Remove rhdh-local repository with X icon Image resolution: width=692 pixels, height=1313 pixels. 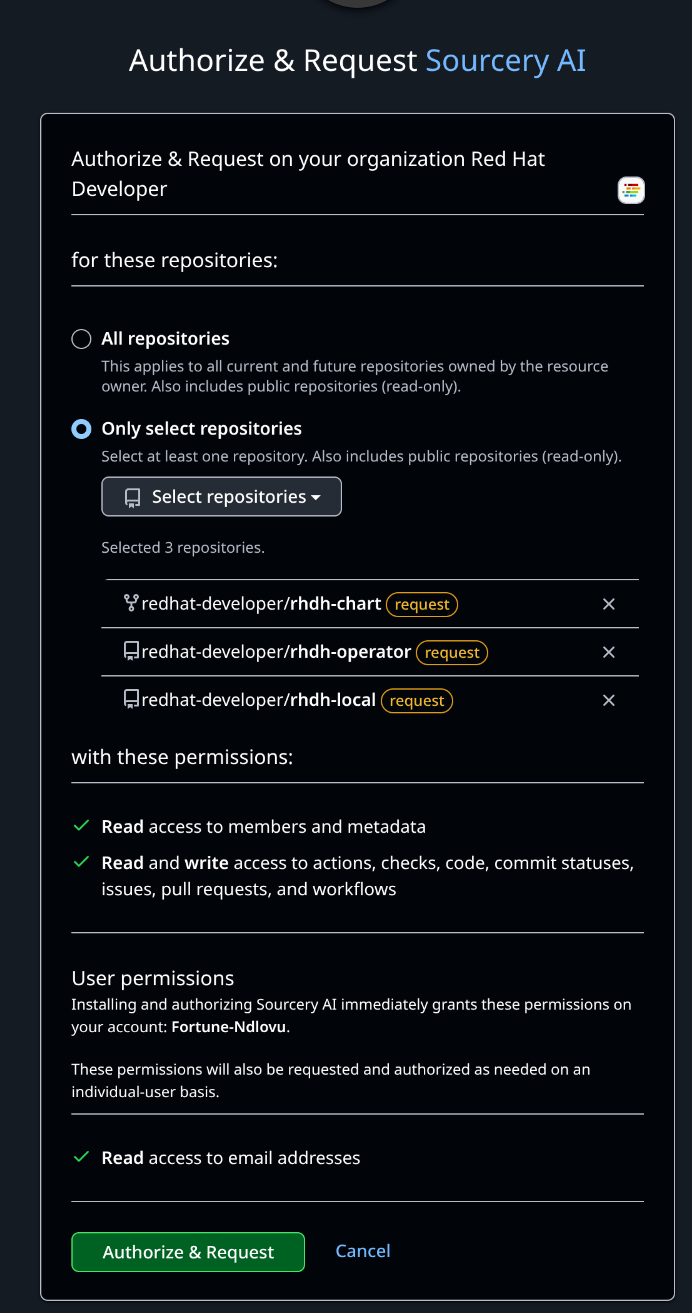pos(608,700)
